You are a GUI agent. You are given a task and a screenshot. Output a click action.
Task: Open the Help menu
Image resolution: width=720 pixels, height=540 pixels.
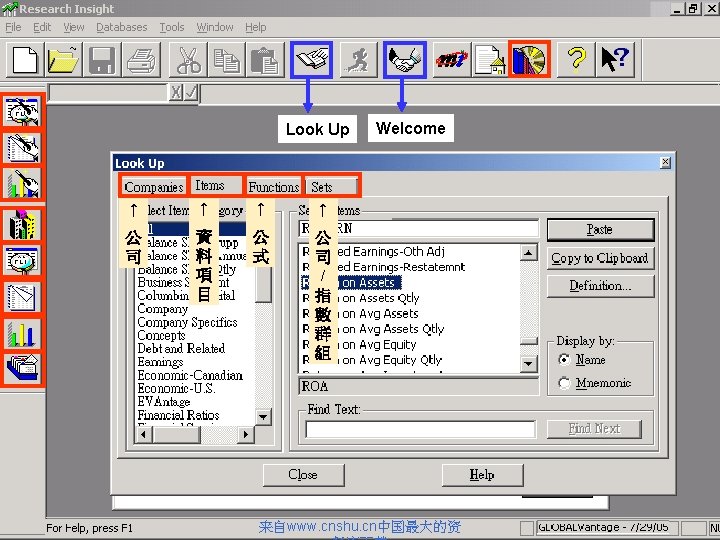(x=255, y=27)
